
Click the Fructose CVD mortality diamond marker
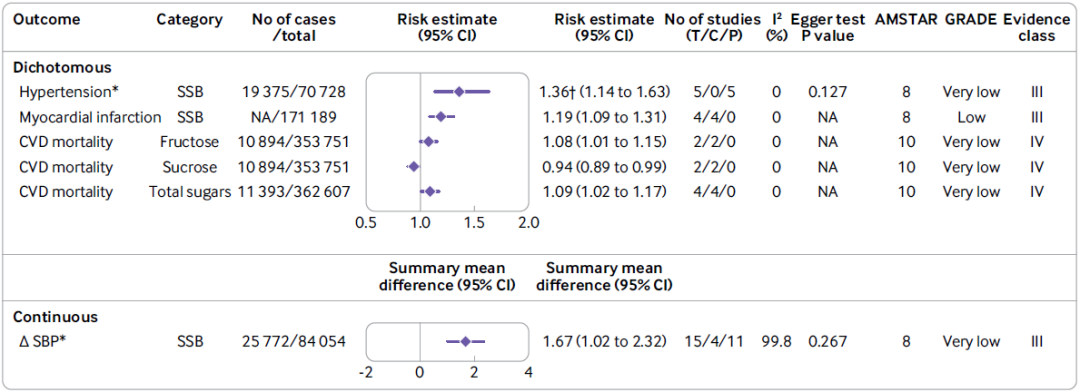428,142
